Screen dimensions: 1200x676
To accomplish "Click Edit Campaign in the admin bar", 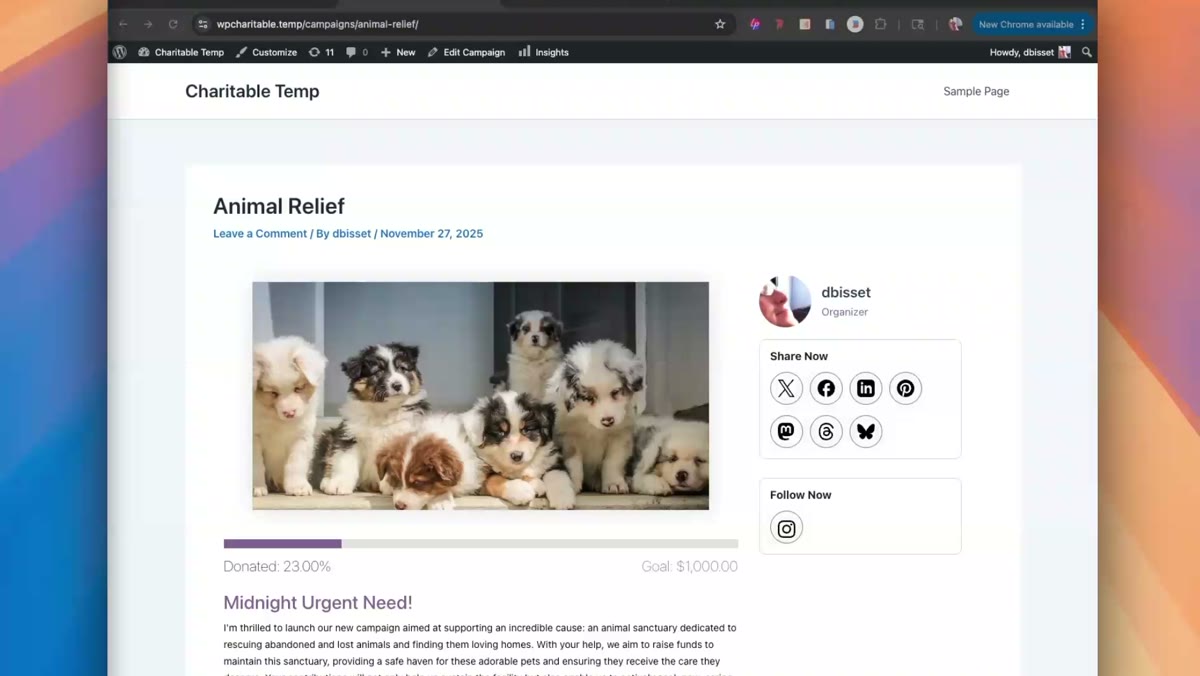I will [x=466, y=52].
